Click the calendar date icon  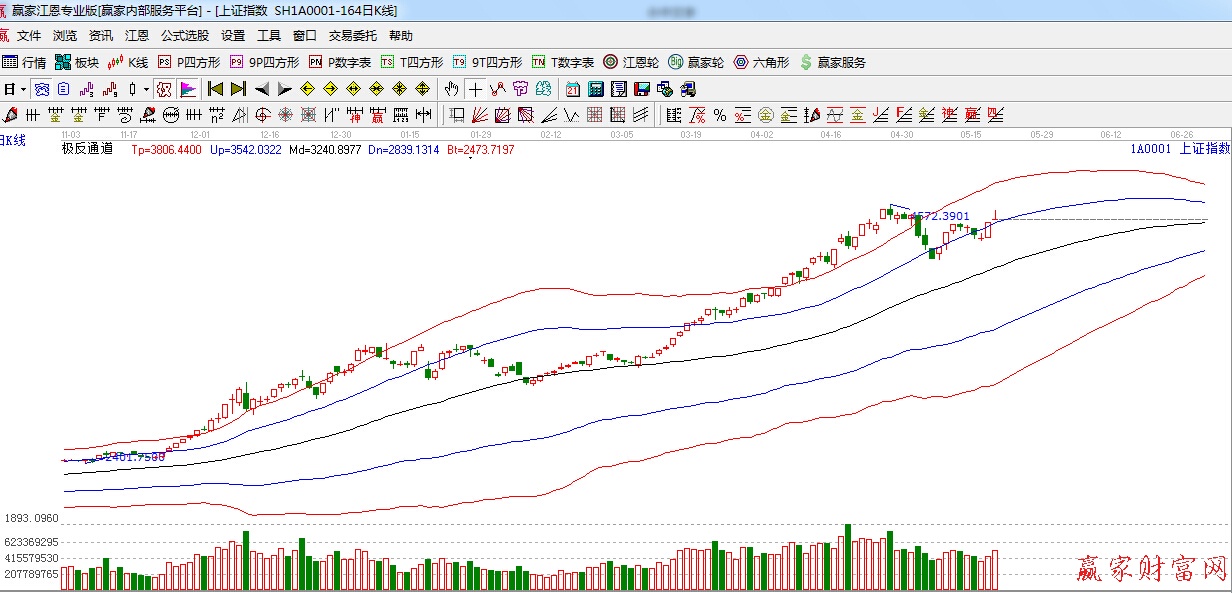pyautogui.click(x=572, y=89)
